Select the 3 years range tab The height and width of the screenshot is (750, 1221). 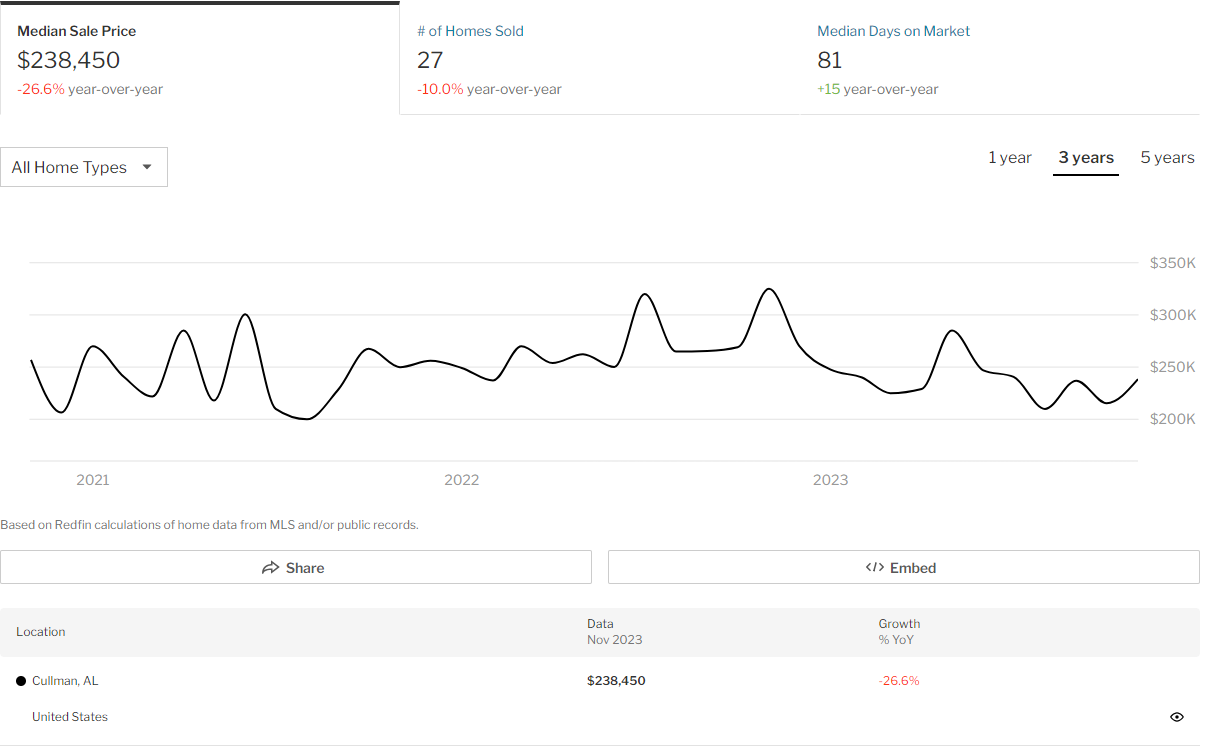click(x=1085, y=158)
